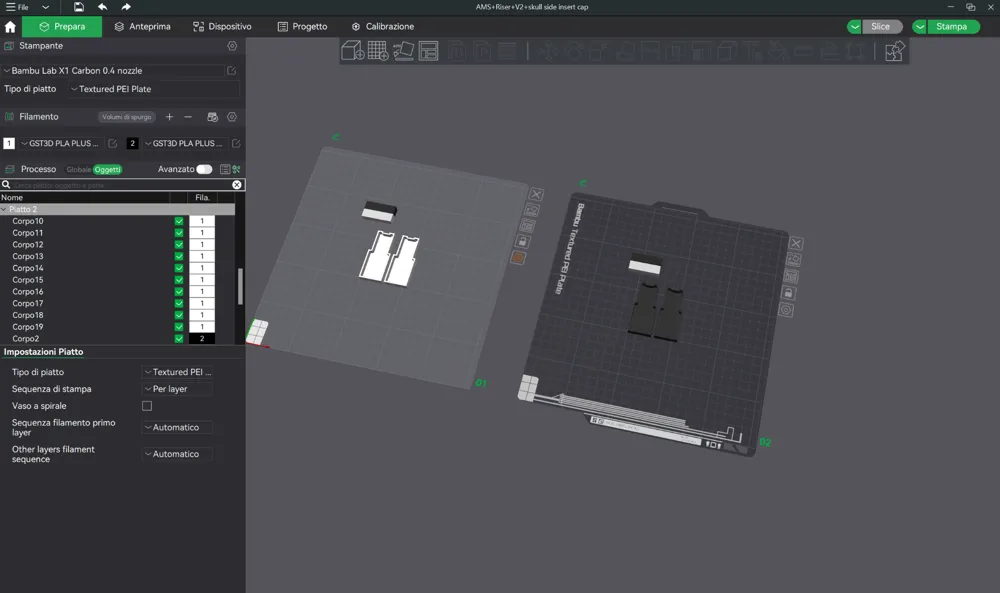Click the home icon

(10, 27)
